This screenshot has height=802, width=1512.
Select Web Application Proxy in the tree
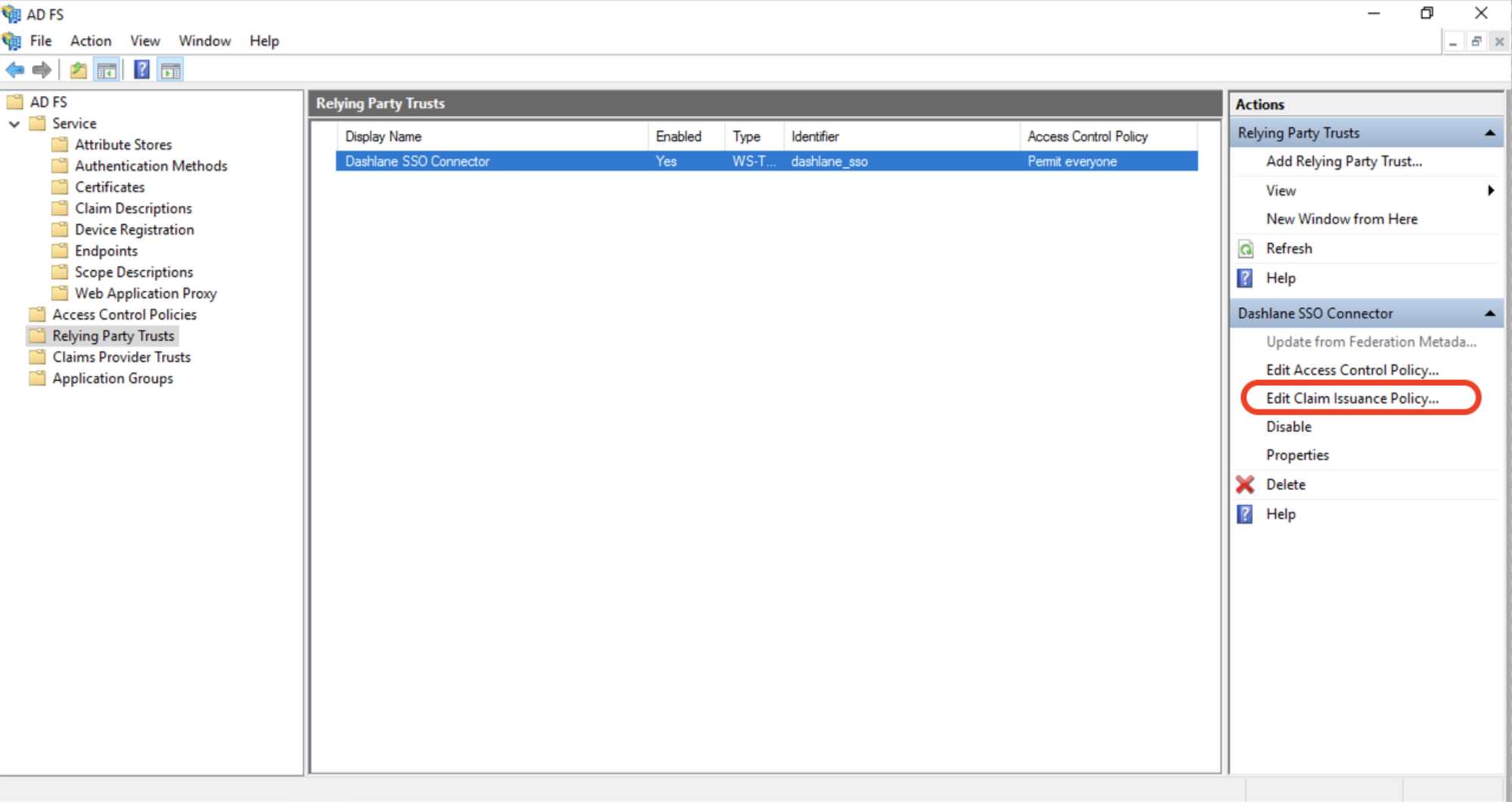coord(145,293)
